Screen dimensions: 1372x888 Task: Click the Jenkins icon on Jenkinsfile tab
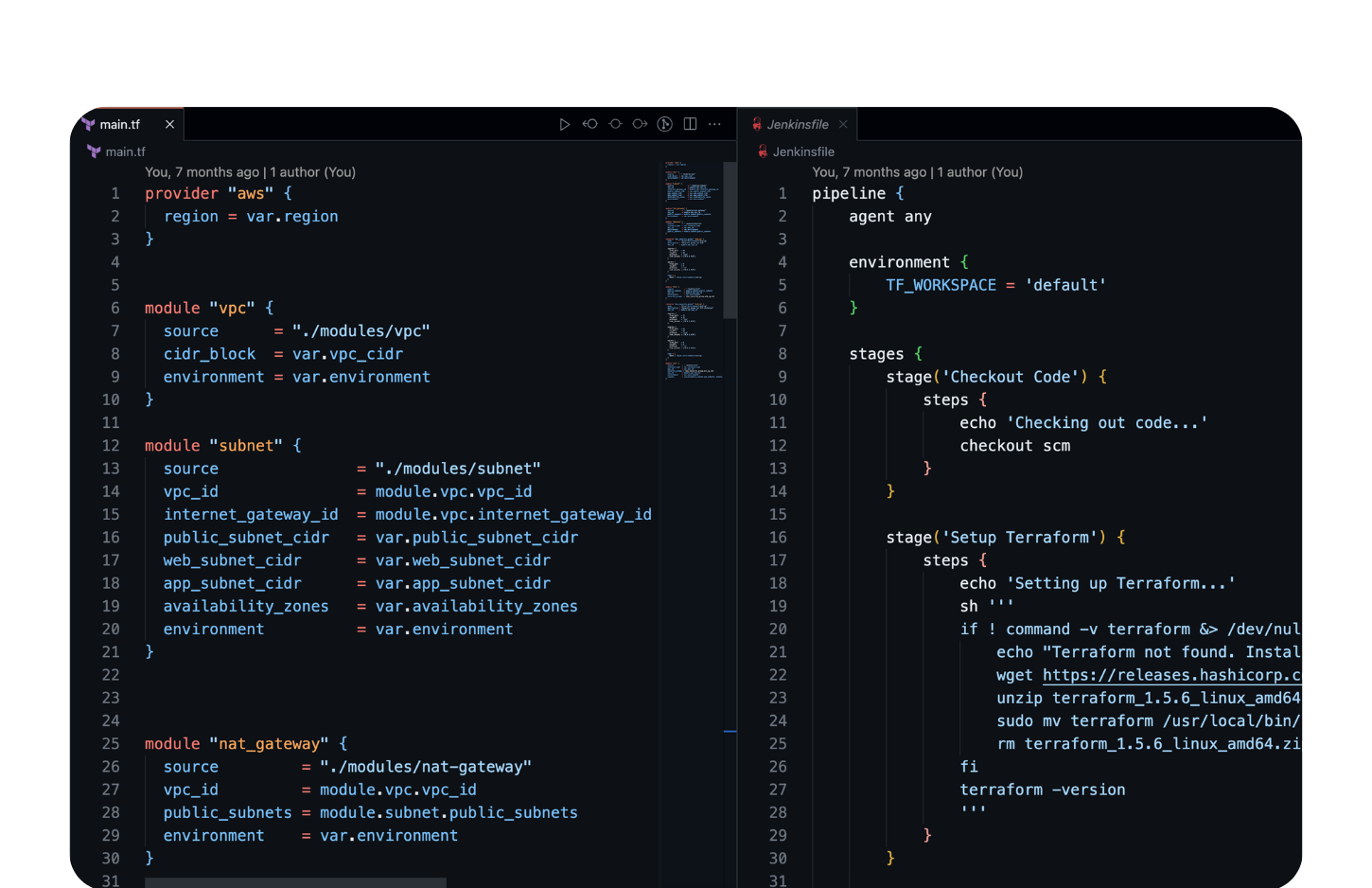757,124
